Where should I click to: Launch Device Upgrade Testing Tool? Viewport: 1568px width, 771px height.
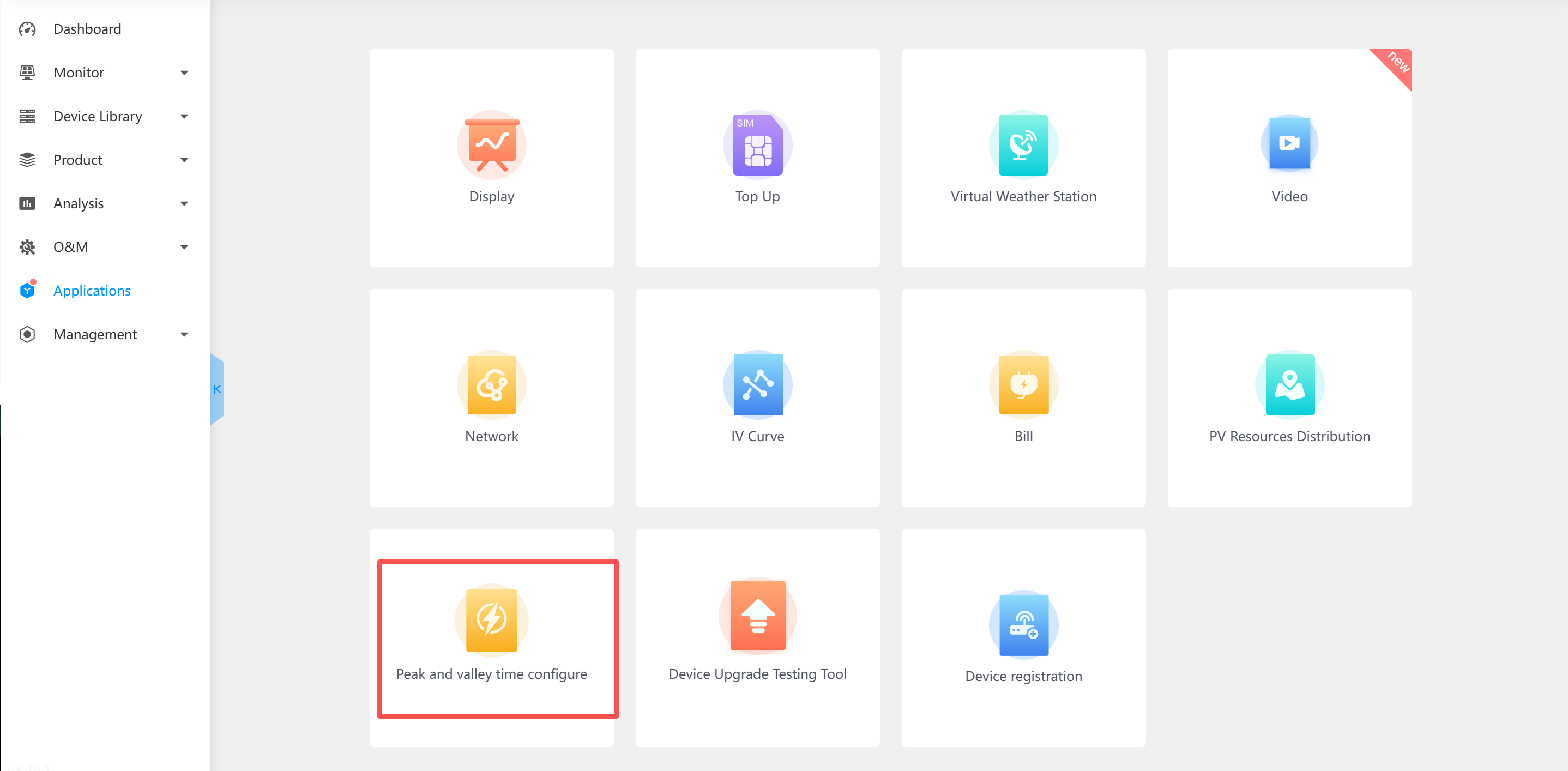pyautogui.click(x=757, y=616)
